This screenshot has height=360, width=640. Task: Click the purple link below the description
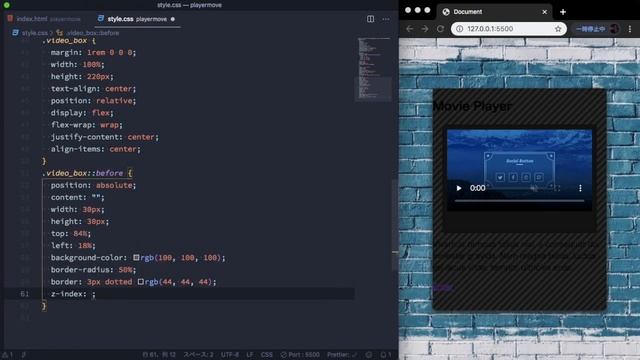coord(443,287)
